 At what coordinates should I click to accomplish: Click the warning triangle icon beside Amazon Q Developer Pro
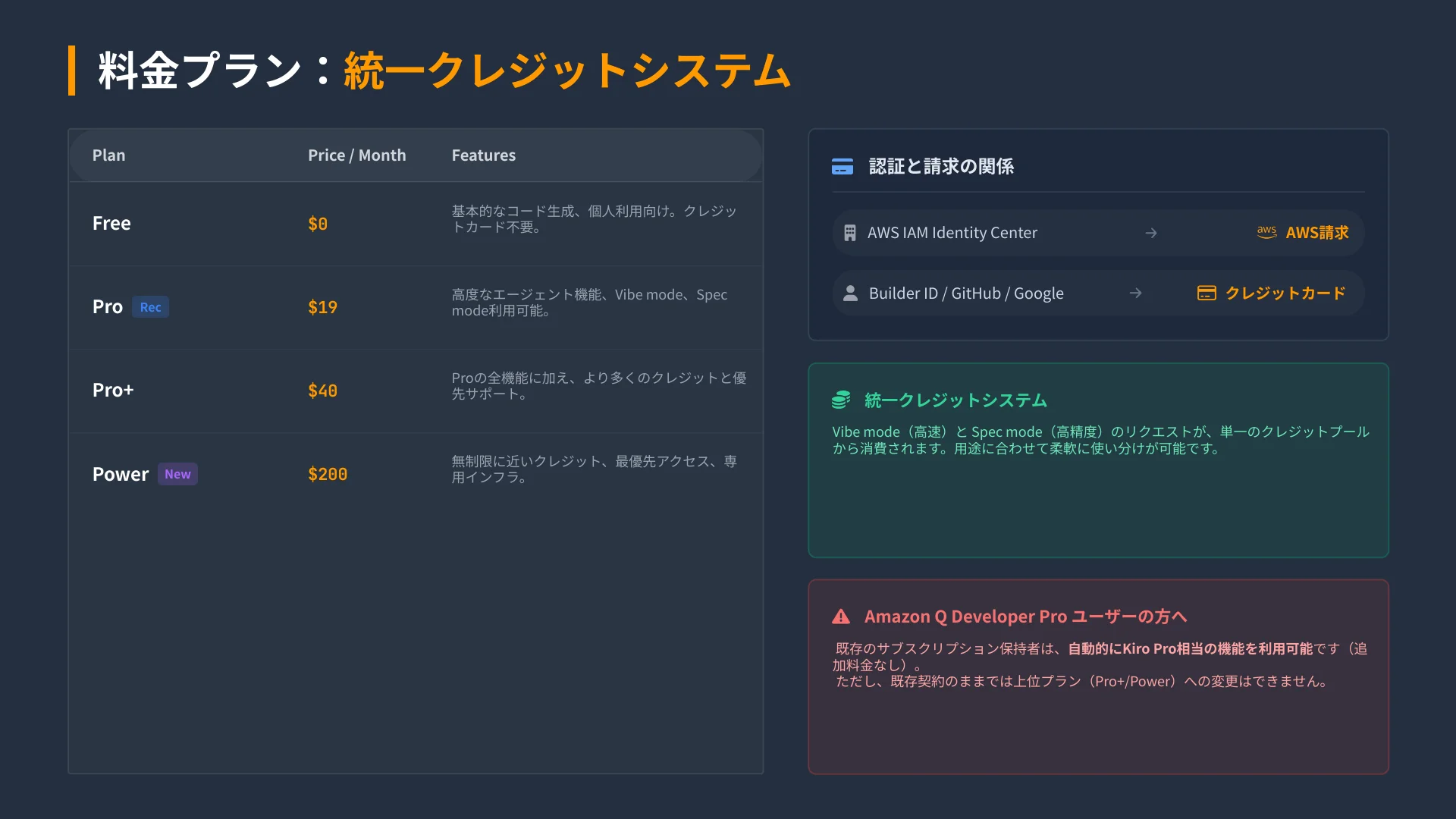click(841, 617)
